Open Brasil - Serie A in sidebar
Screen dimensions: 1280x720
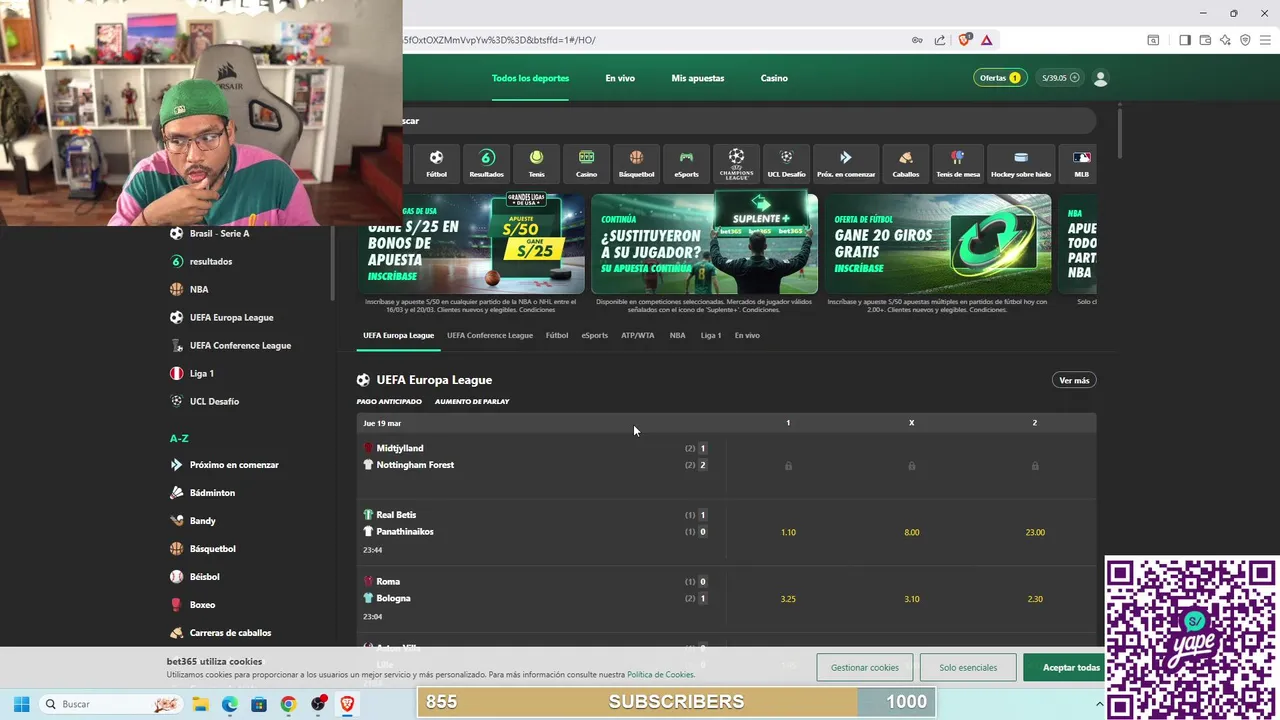coord(219,233)
